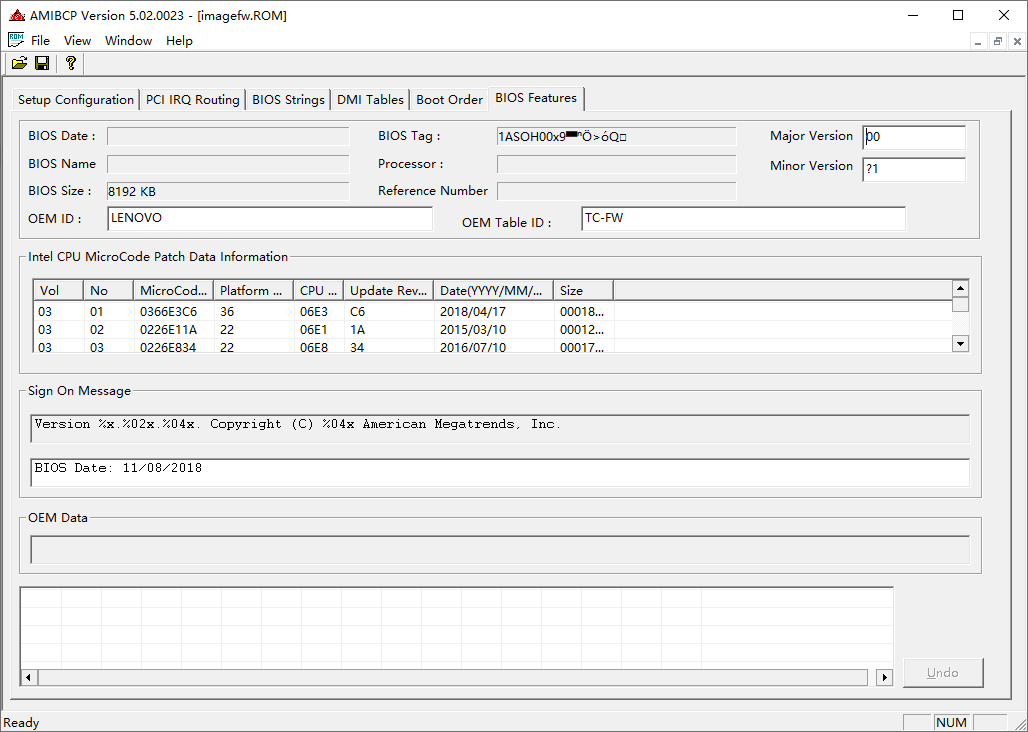Click the NUM indicator in status bar
The height and width of the screenshot is (732, 1028).
(x=951, y=722)
